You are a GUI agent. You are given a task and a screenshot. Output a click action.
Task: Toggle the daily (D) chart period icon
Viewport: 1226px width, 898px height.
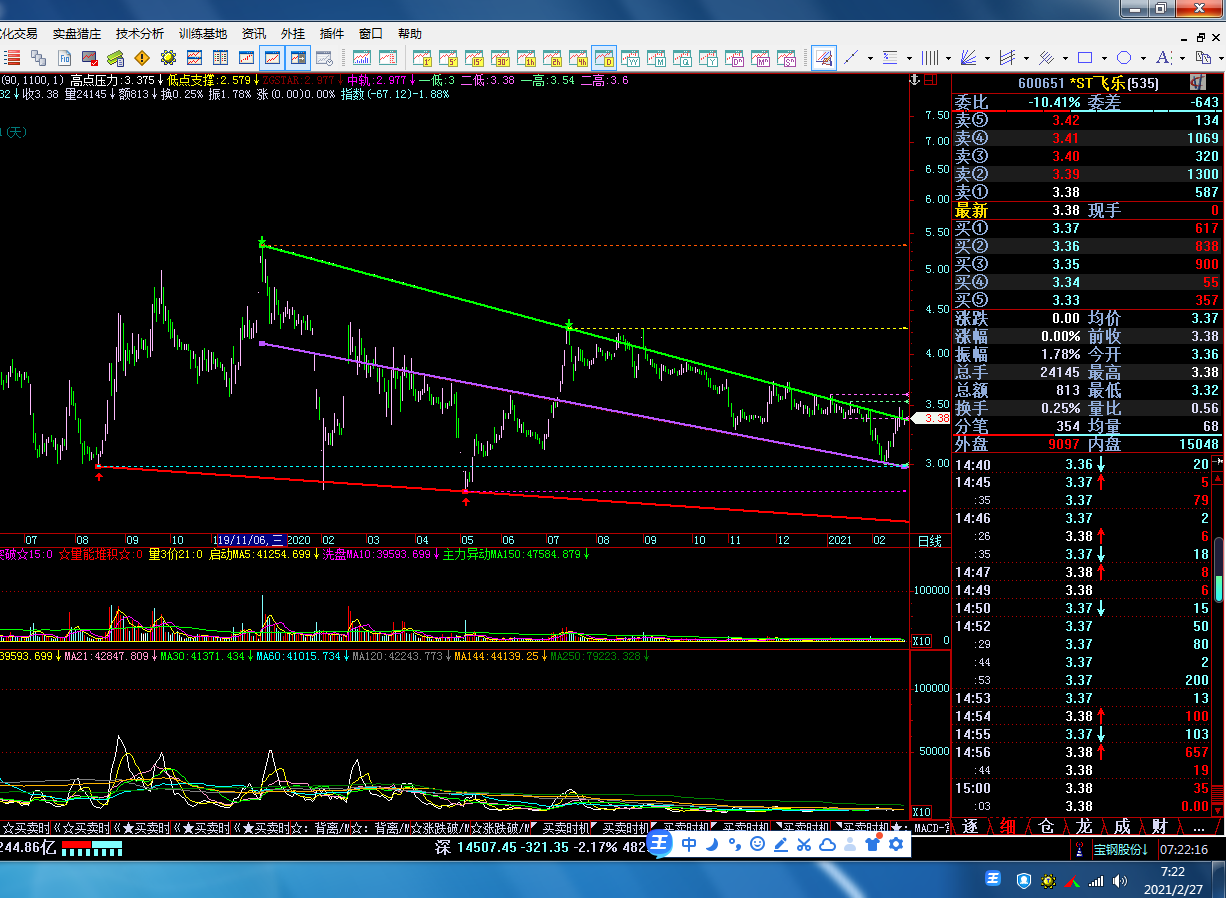pyautogui.click(x=604, y=57)
